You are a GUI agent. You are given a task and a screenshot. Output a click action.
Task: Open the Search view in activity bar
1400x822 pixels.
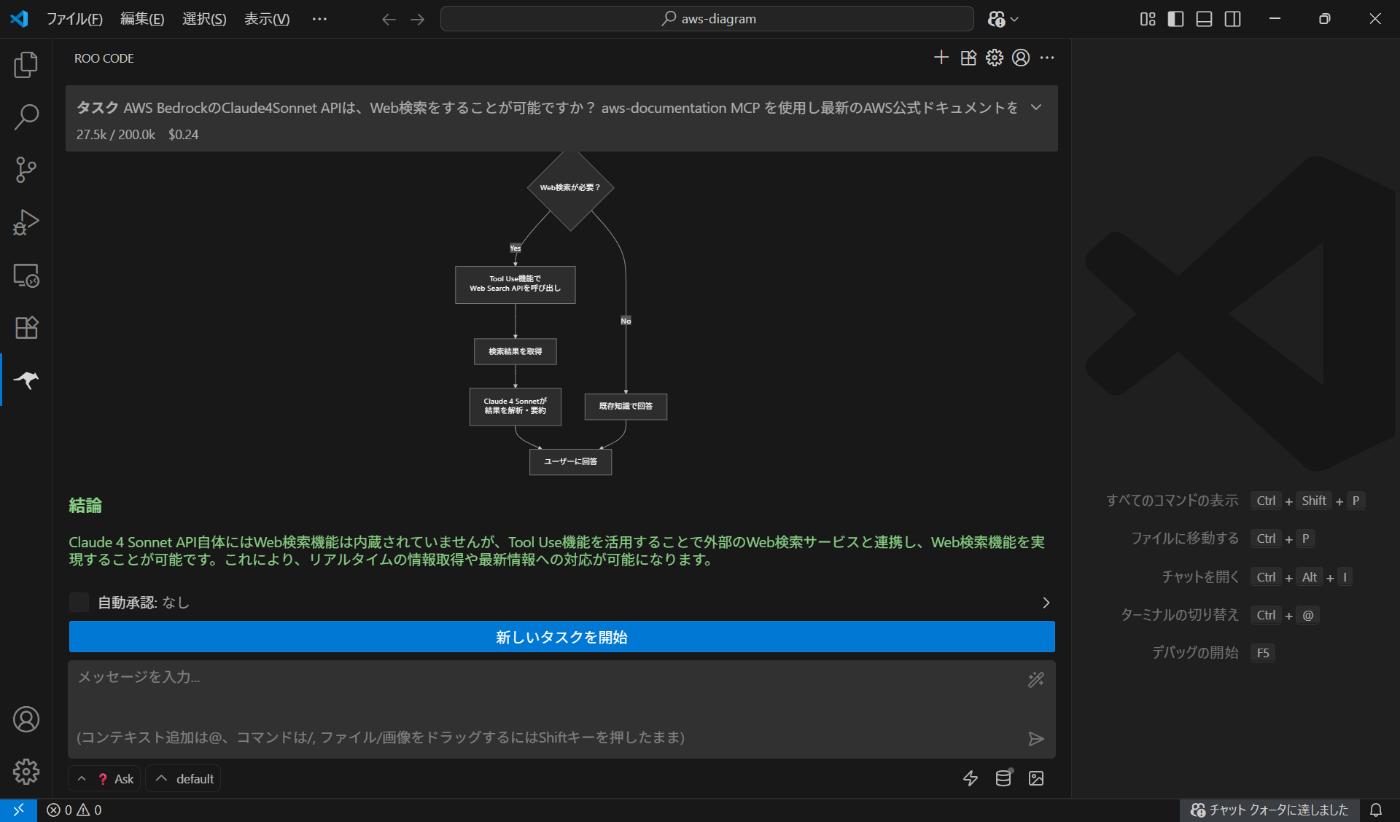pos(26,117)
